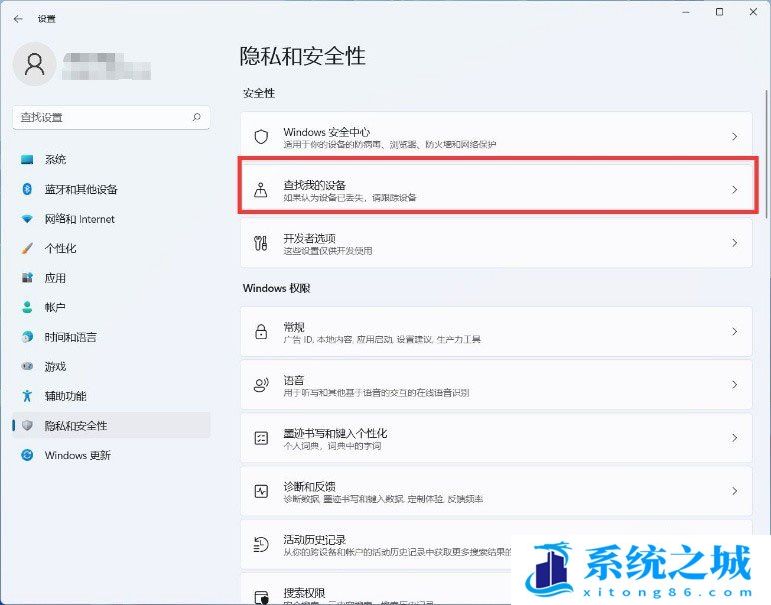The image size is (771, 605).
Task: Open 诊断和反馈 entry
Action: [x=497, y=491]
